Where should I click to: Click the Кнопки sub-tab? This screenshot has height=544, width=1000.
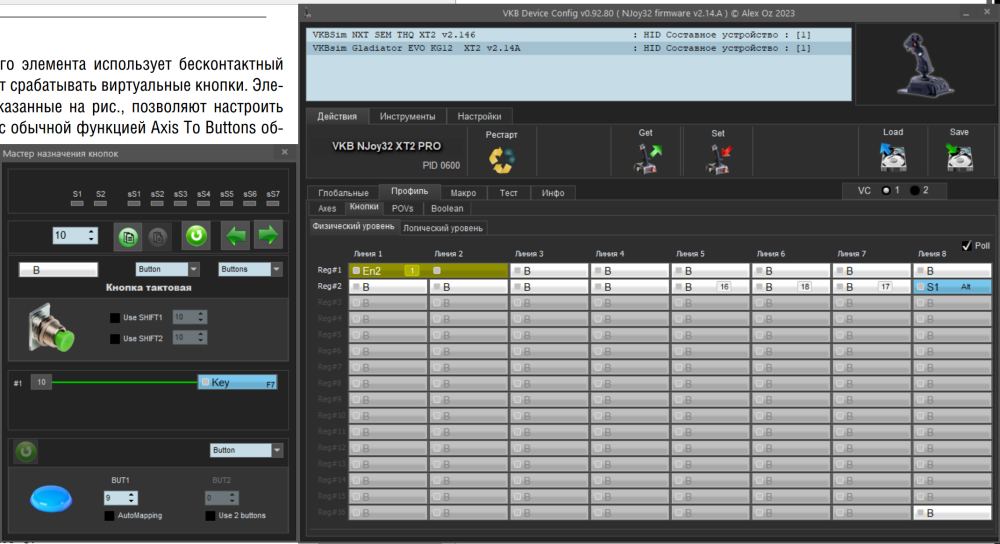tap(364, 207)
